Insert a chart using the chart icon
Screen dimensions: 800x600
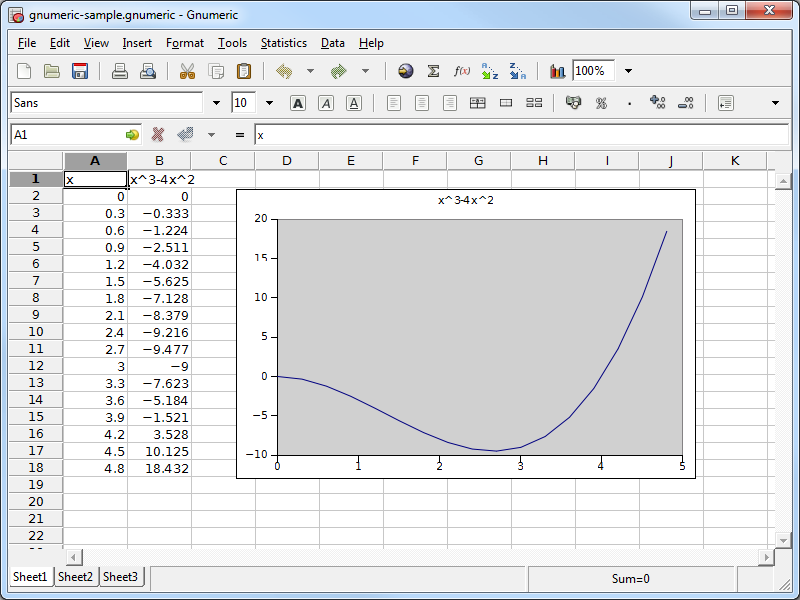(x=557, y=71)
